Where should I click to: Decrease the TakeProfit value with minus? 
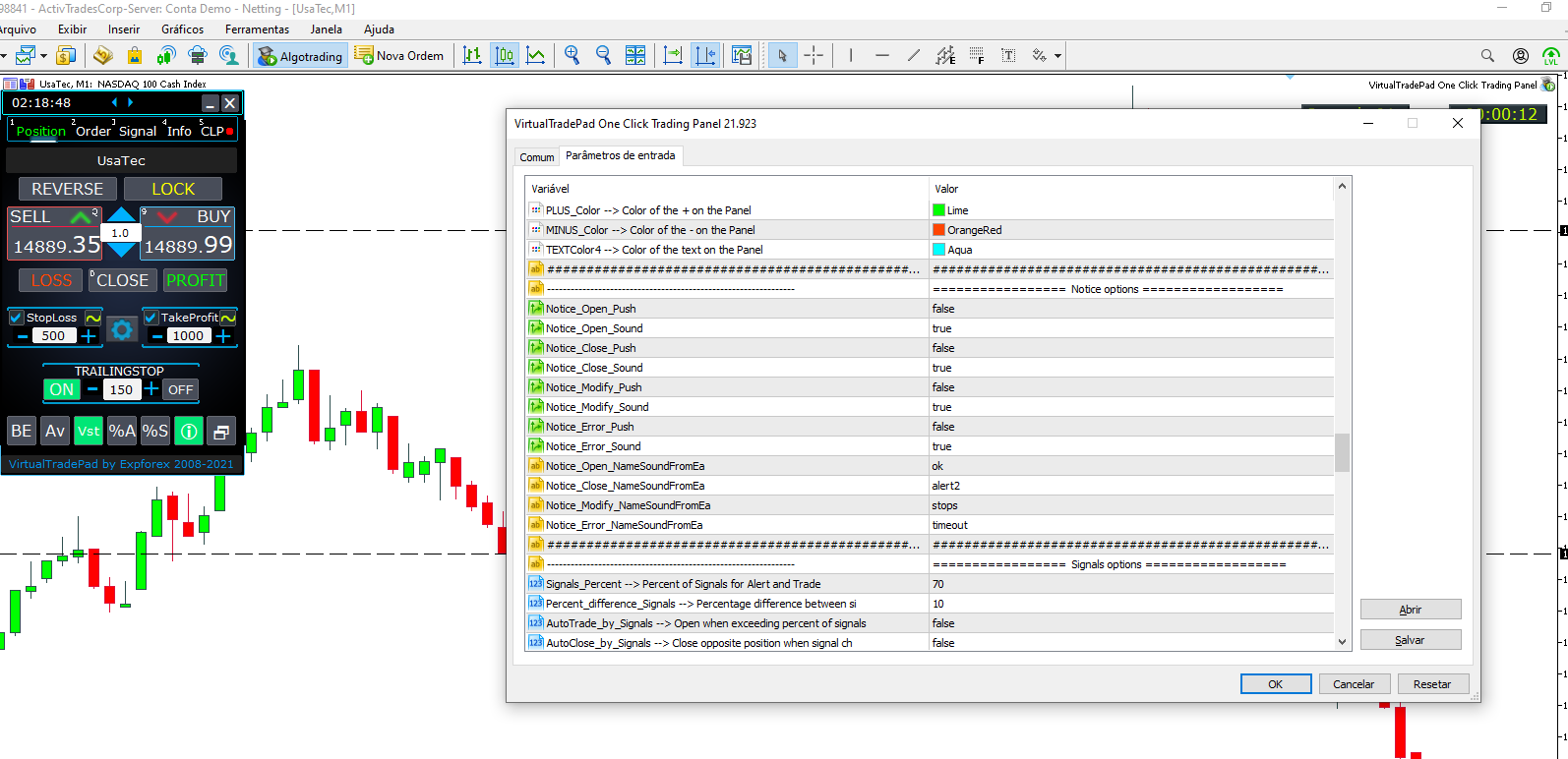(156, 336)
